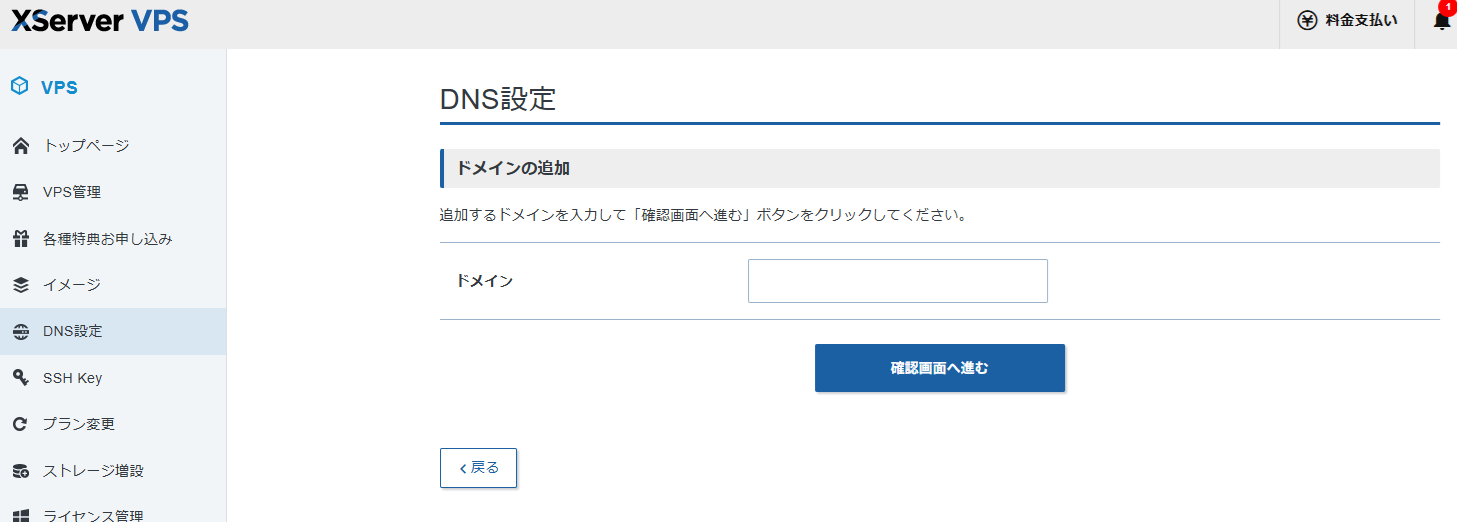Click the home icon for トップページ
This screenshot has height=522, width=1457.
pyautogui.click(x=20, y=146)
